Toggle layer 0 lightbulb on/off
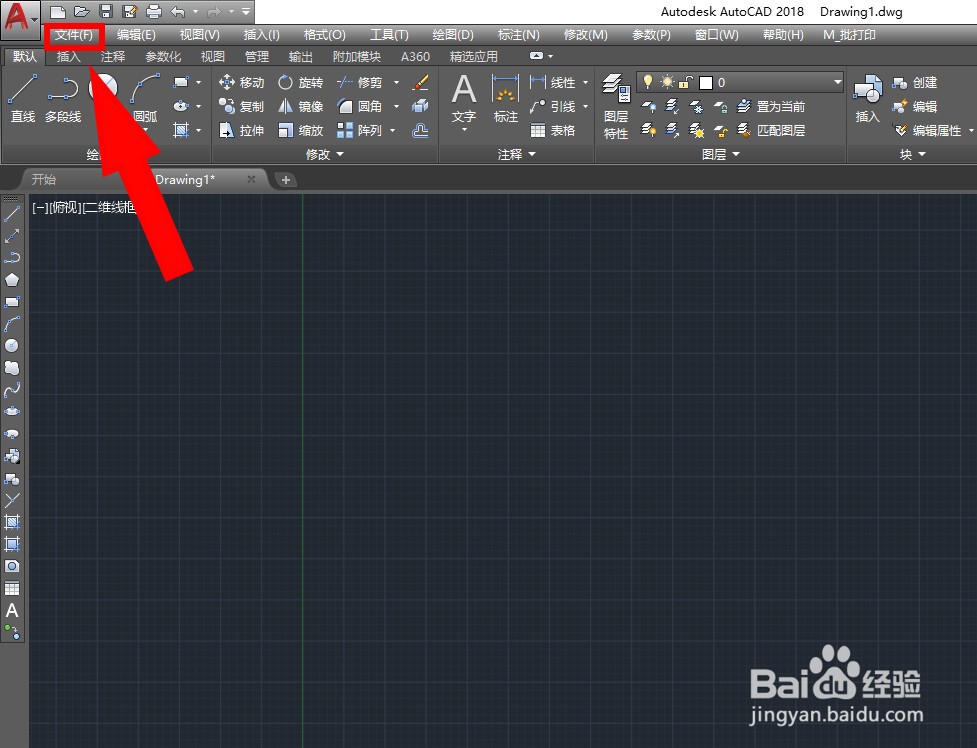977x748 pixels. (x=648, y=82)
